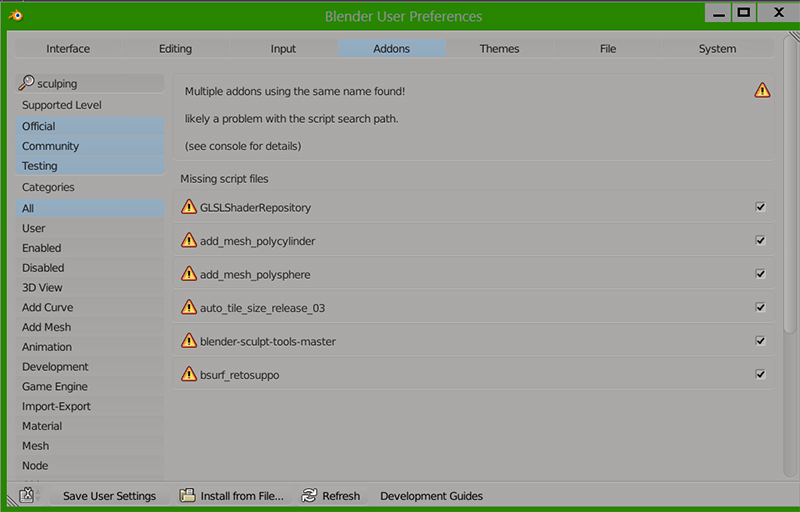Click the bsurf_retosuppo addon name
Image resolution: width=800 pixels, height=512 pixels.
point(239,375)
